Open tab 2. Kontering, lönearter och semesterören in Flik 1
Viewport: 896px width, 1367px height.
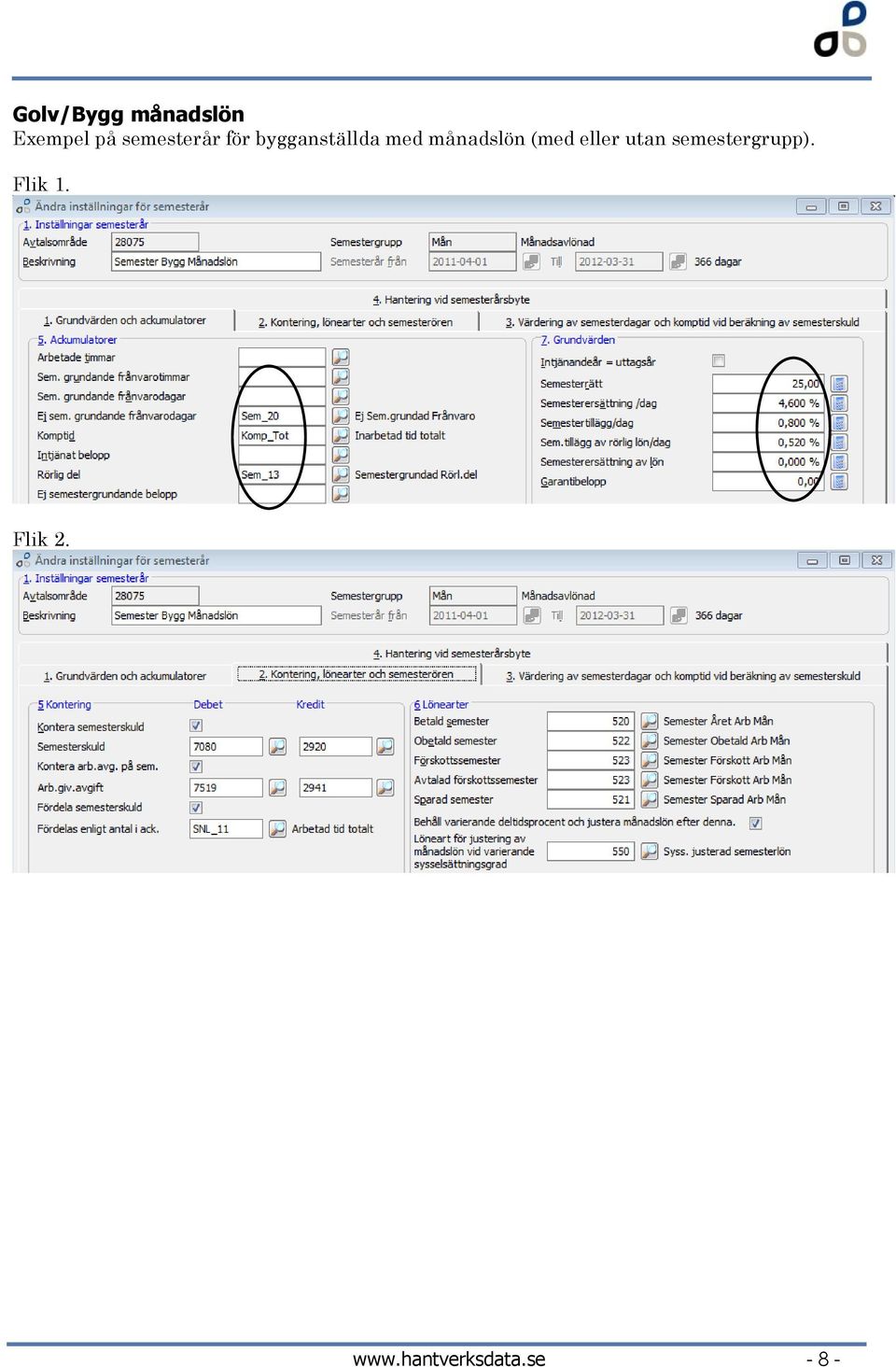pyautogui.click(x=356, y=322)
